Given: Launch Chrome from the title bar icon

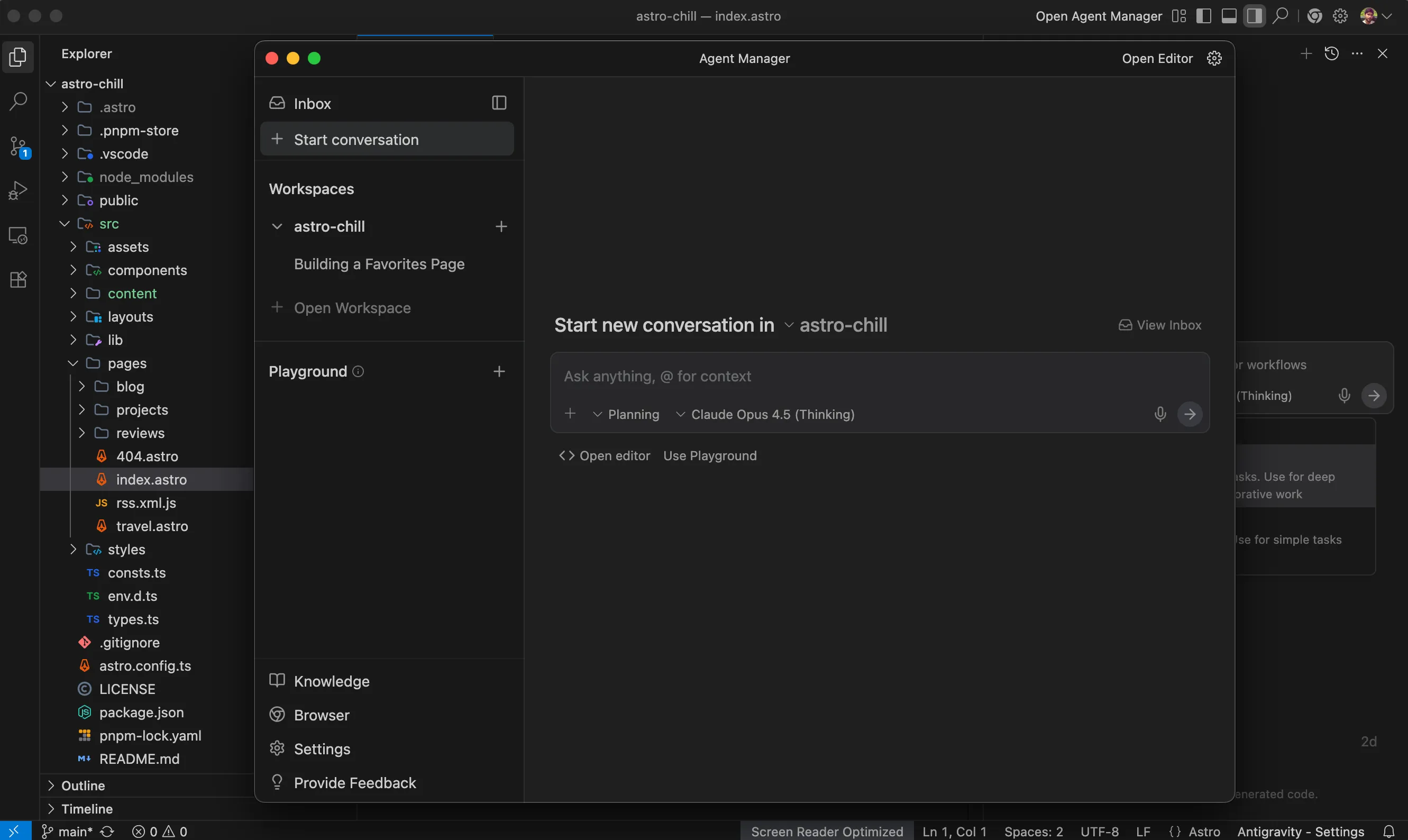Looking at the screenshot, I should pos(1315,16).
